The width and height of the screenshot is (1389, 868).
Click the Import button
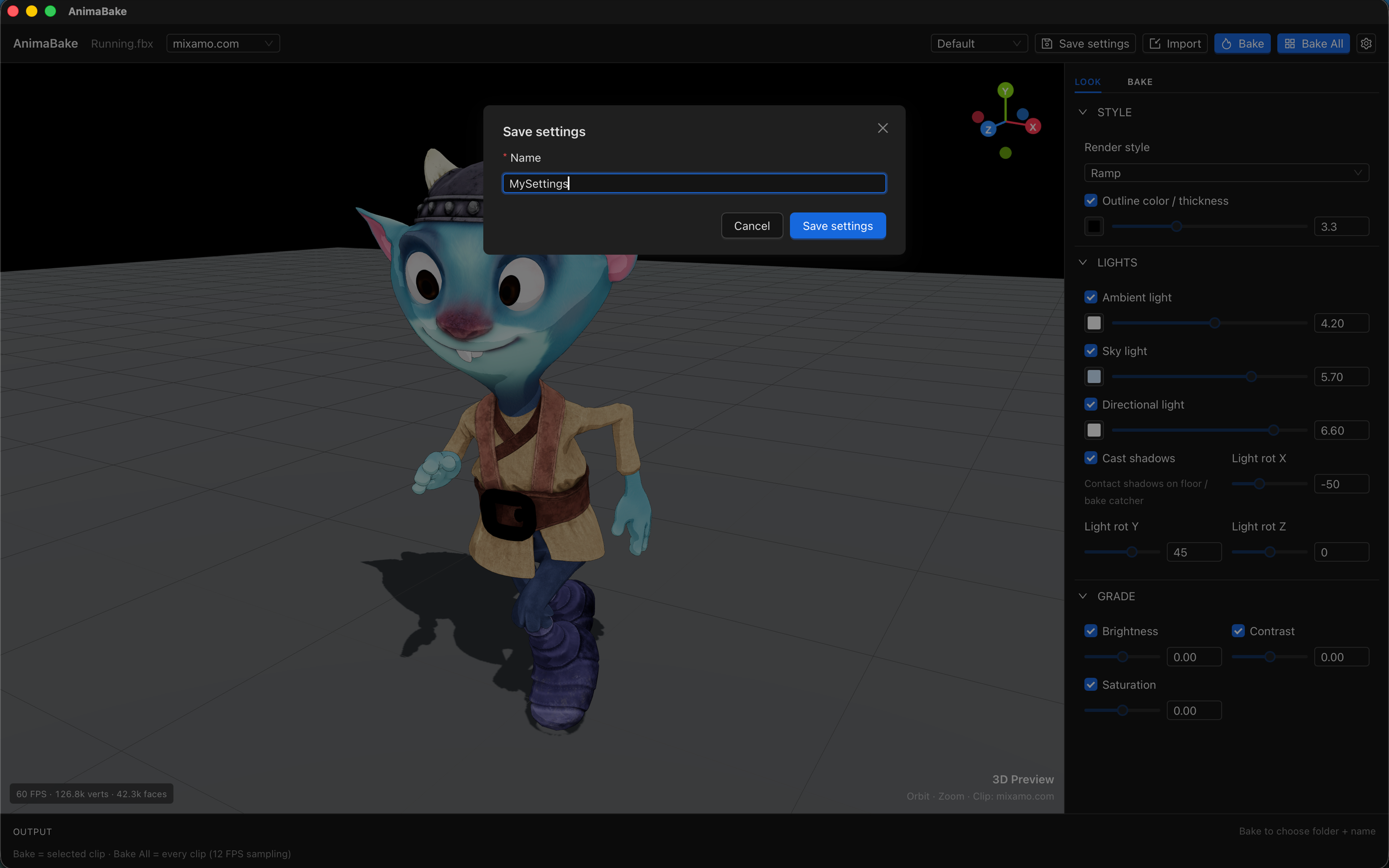point(1175,43)
